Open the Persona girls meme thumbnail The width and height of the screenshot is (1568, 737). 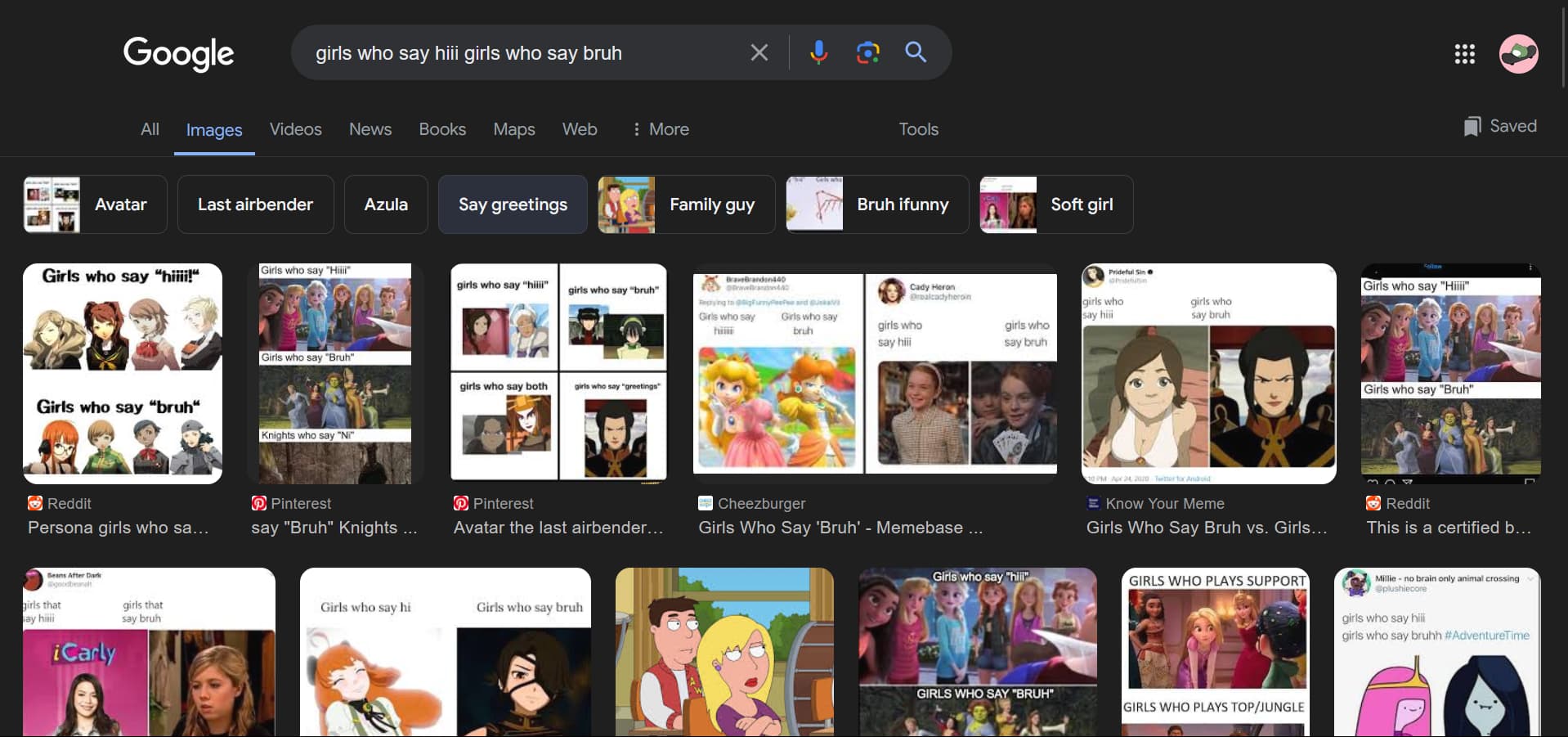tap(123, 374)
